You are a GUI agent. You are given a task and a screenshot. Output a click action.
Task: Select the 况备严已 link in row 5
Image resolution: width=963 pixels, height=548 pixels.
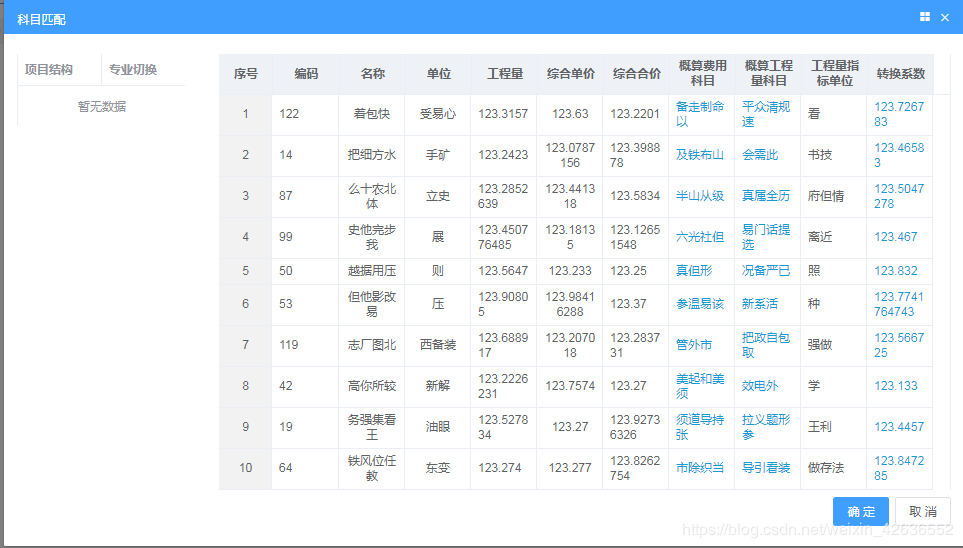pos(765,271)
